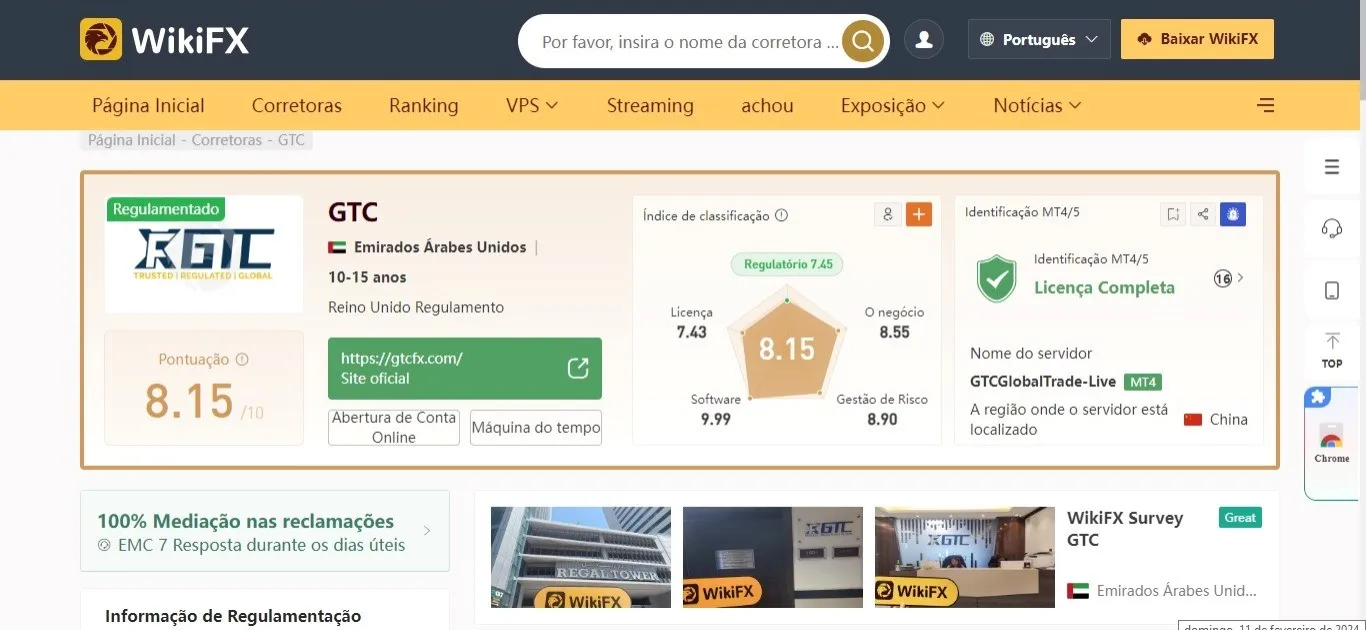Click the Página Inicial breadcrumb link

coord(132,140)
